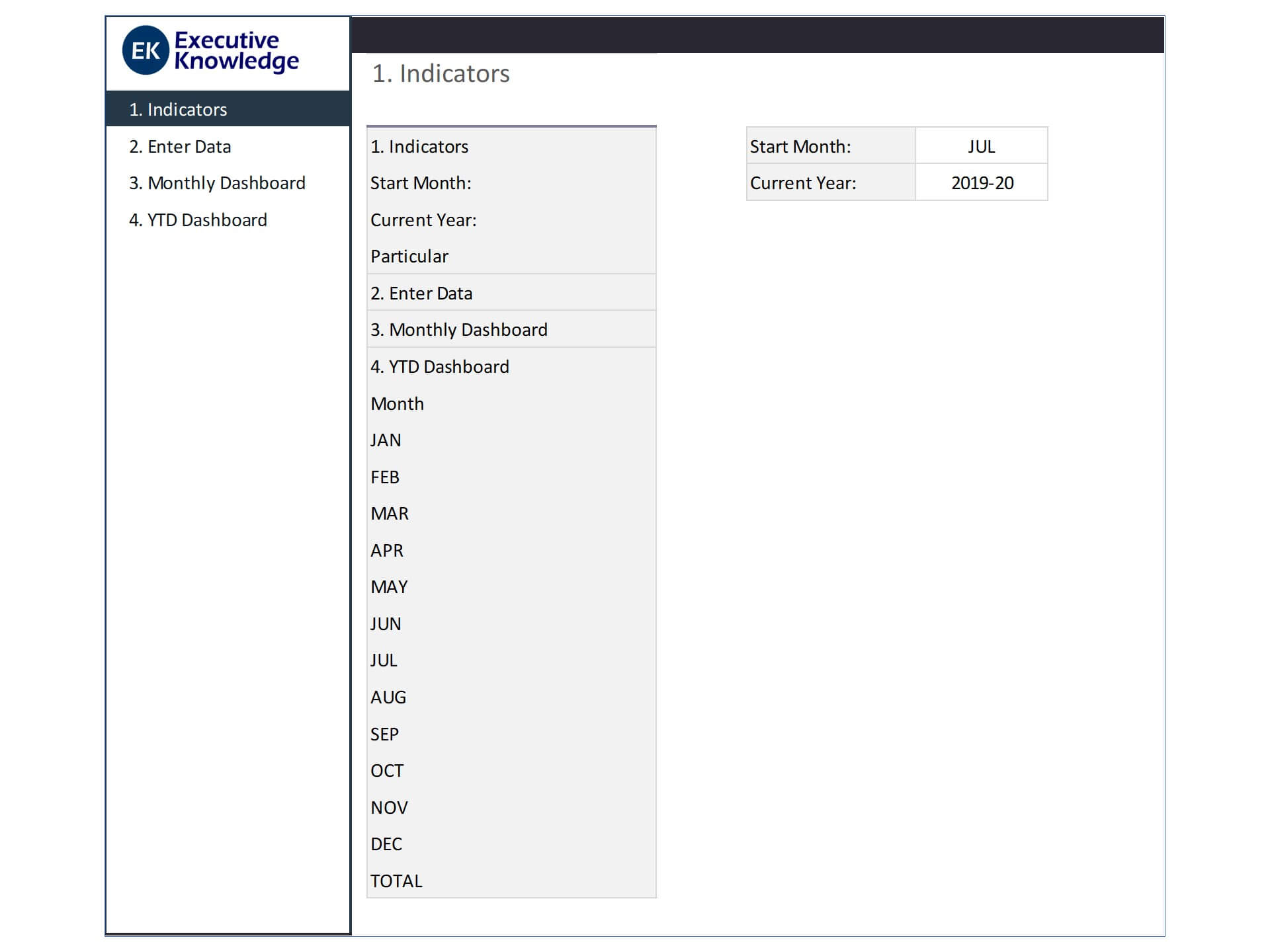Select the Particular row in contents list
The width and height of the screenshot is (1270, 952).
(409, 257)
